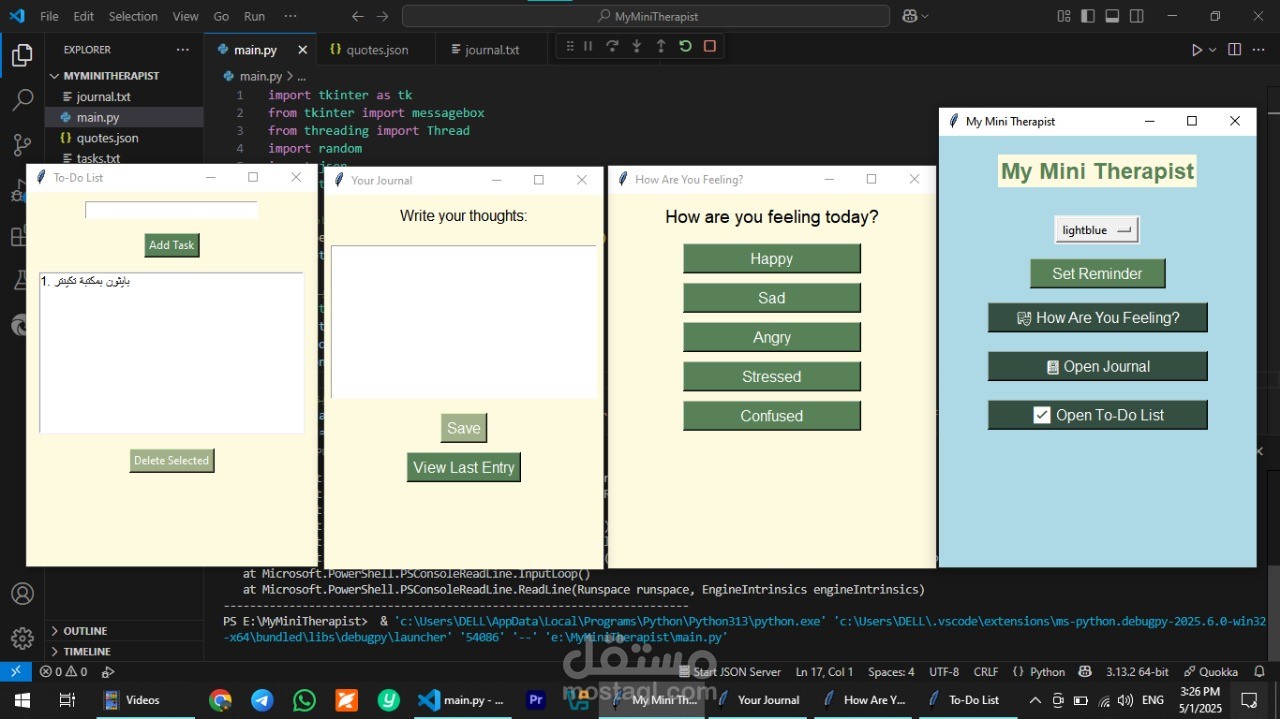Open the Selection menu
Viewport: 1280px width, 719px height.
[x=133, y=16]
